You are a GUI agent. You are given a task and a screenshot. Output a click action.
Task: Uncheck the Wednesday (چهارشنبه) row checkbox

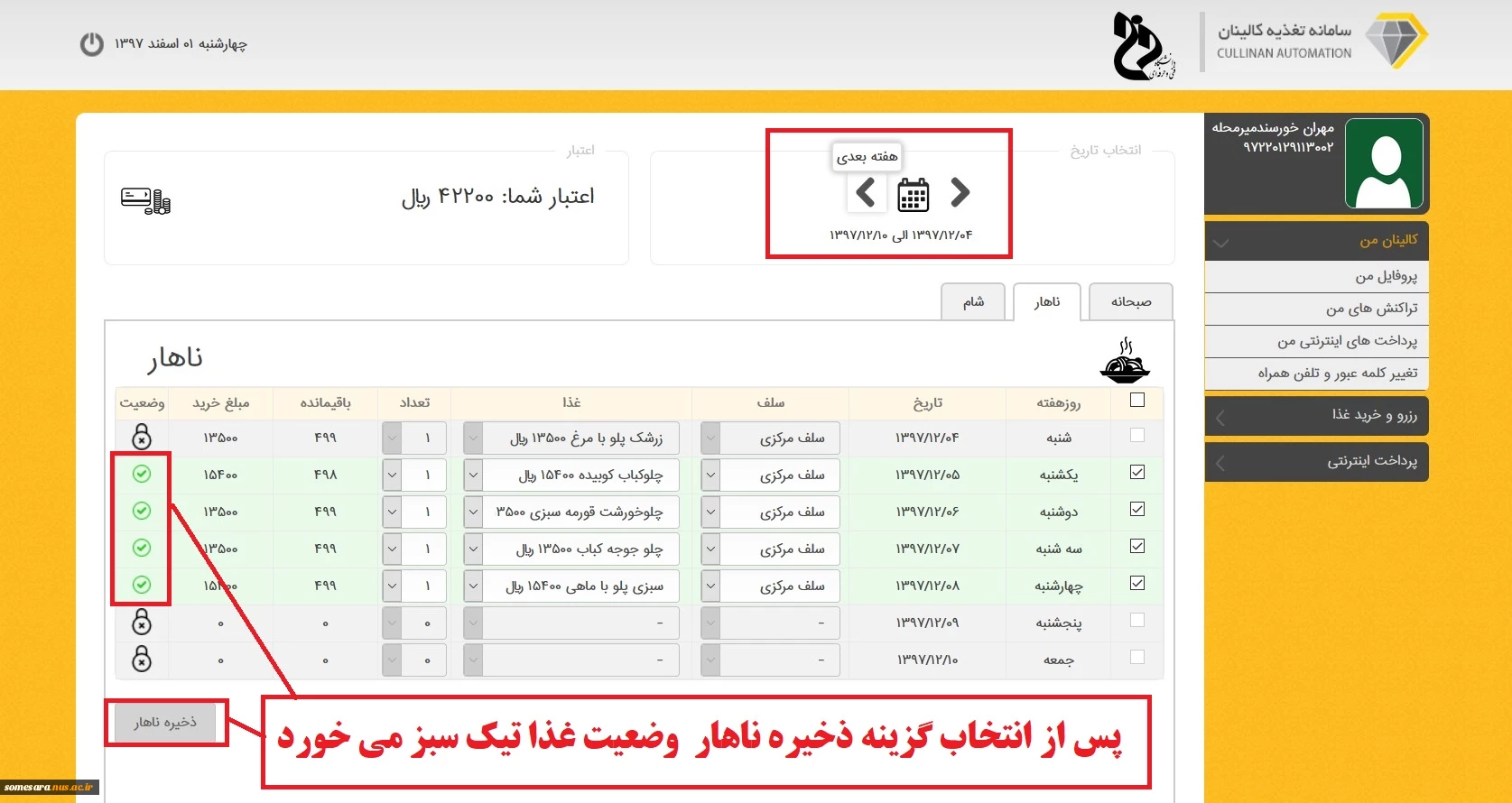click(x=1137, y=583)
